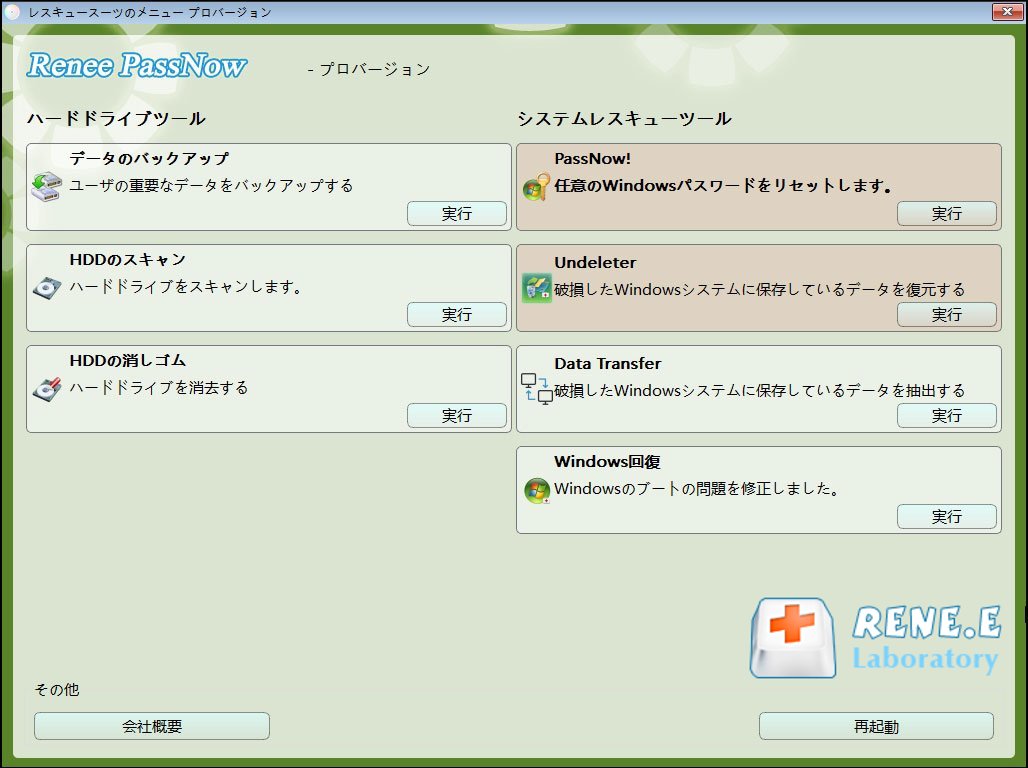
Task: Run PassNow! password reset 実行 button
Action: (x=947, y=214)
